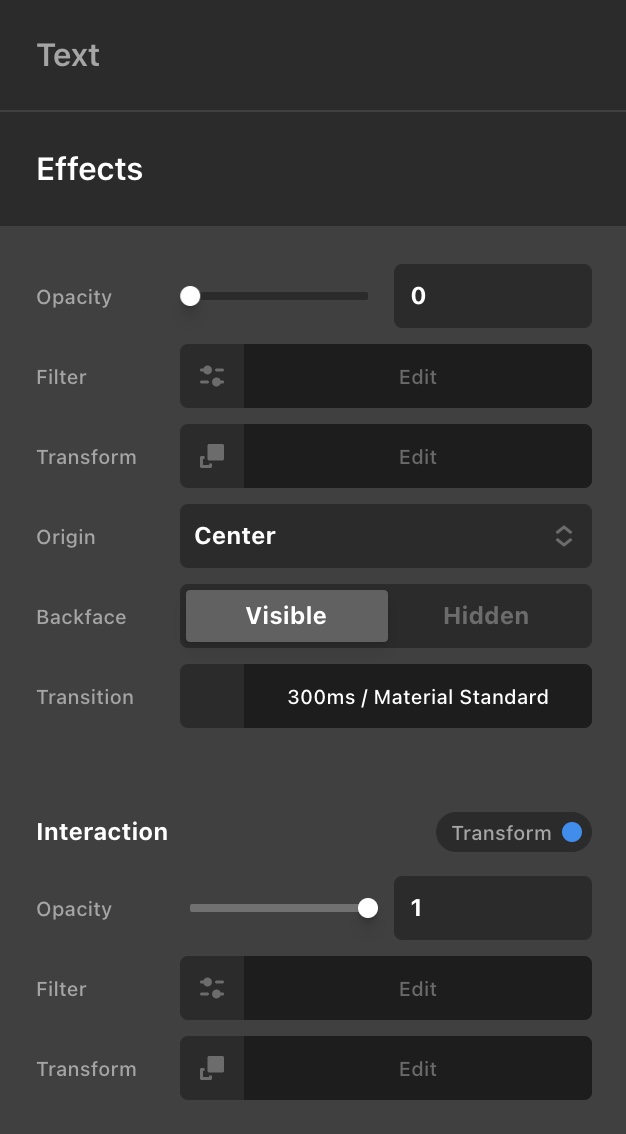Open the Origin dropdown set to Center
This screenshot has height=1134, width=626.
385,536
